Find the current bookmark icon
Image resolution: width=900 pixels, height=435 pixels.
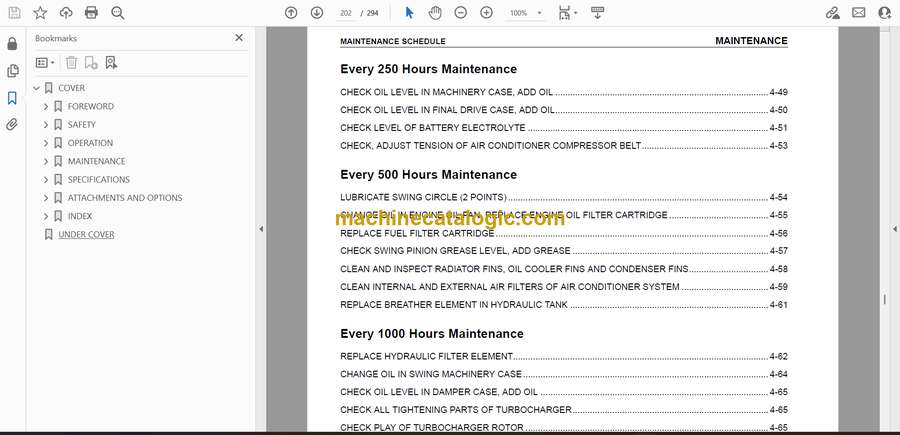[111, 63]
